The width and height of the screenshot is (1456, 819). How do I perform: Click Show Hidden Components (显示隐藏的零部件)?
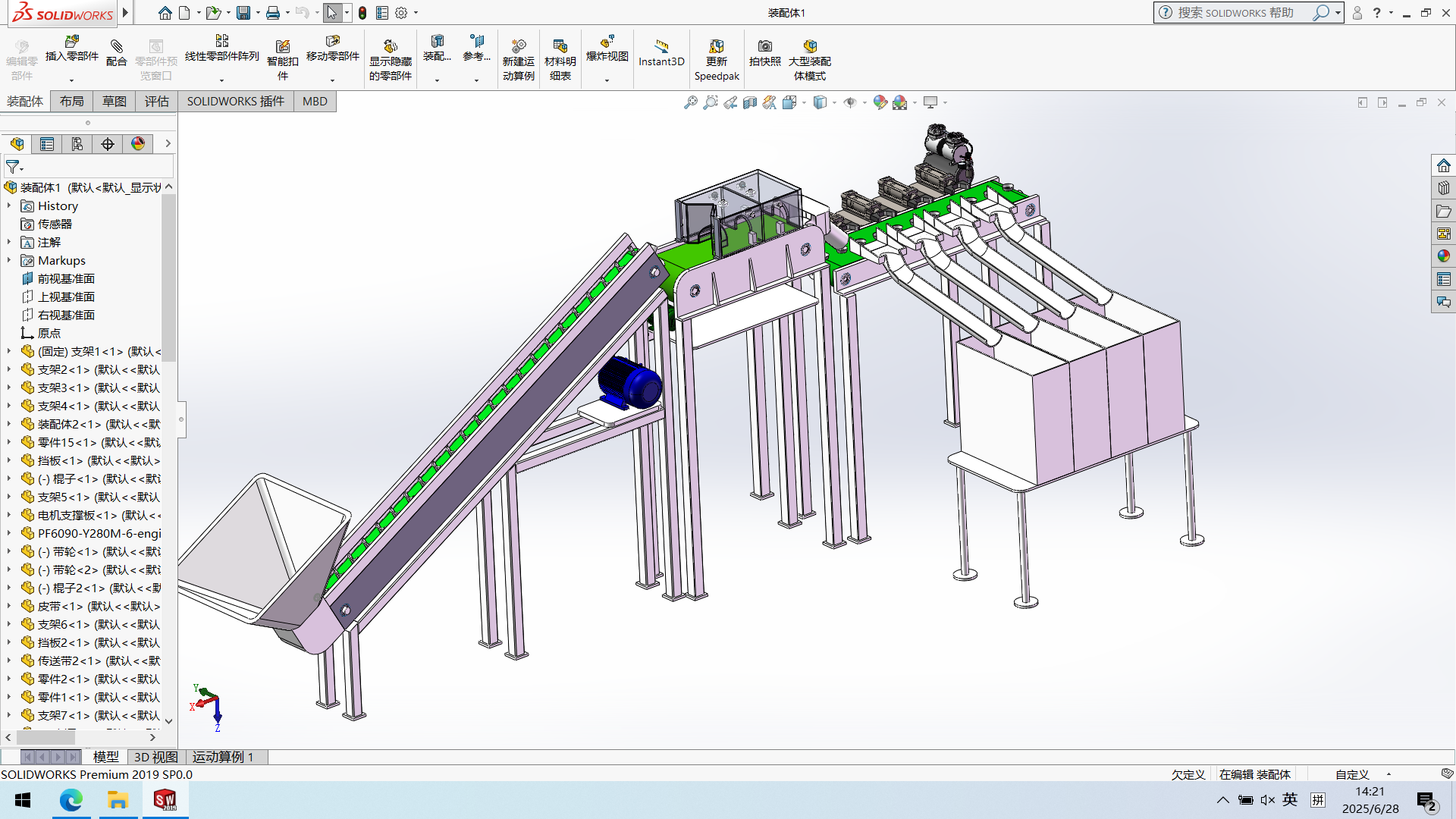(x=391, y=59)
